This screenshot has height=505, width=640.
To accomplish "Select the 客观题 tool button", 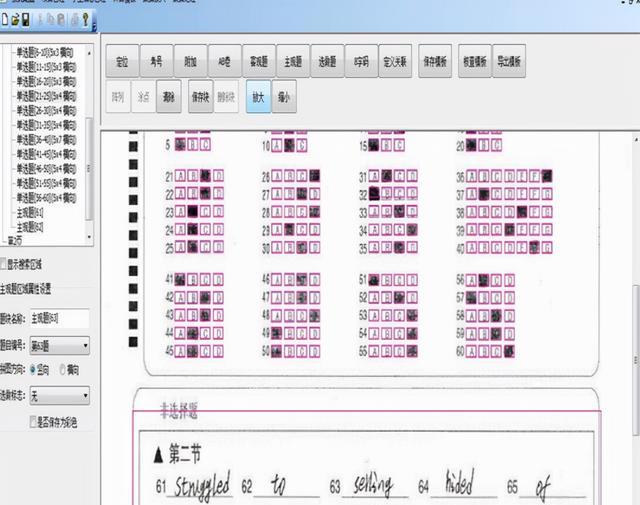I will click(259, 61).
